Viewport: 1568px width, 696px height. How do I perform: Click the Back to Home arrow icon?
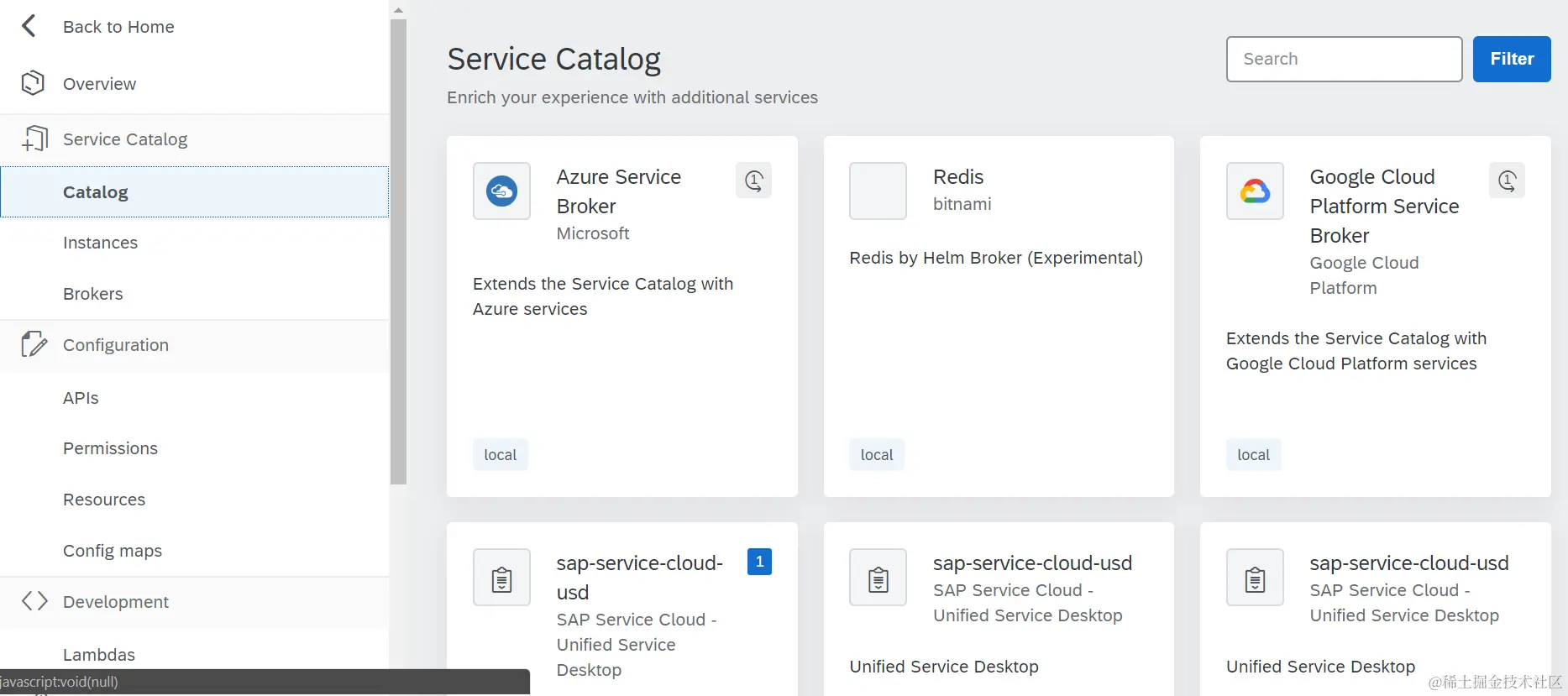(x=29, y=26)
